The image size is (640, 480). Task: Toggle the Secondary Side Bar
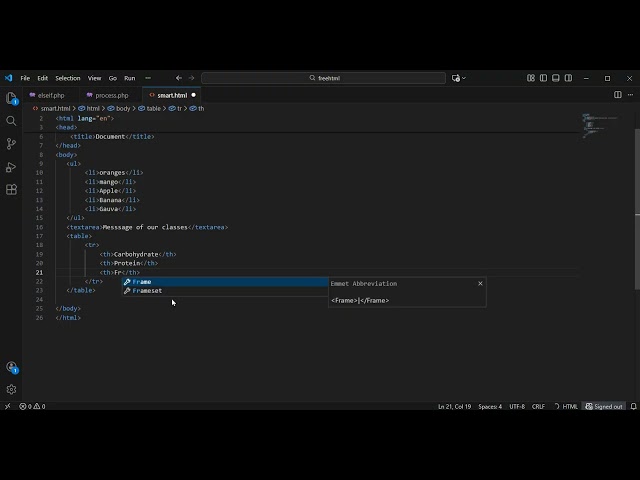(568, 78)
